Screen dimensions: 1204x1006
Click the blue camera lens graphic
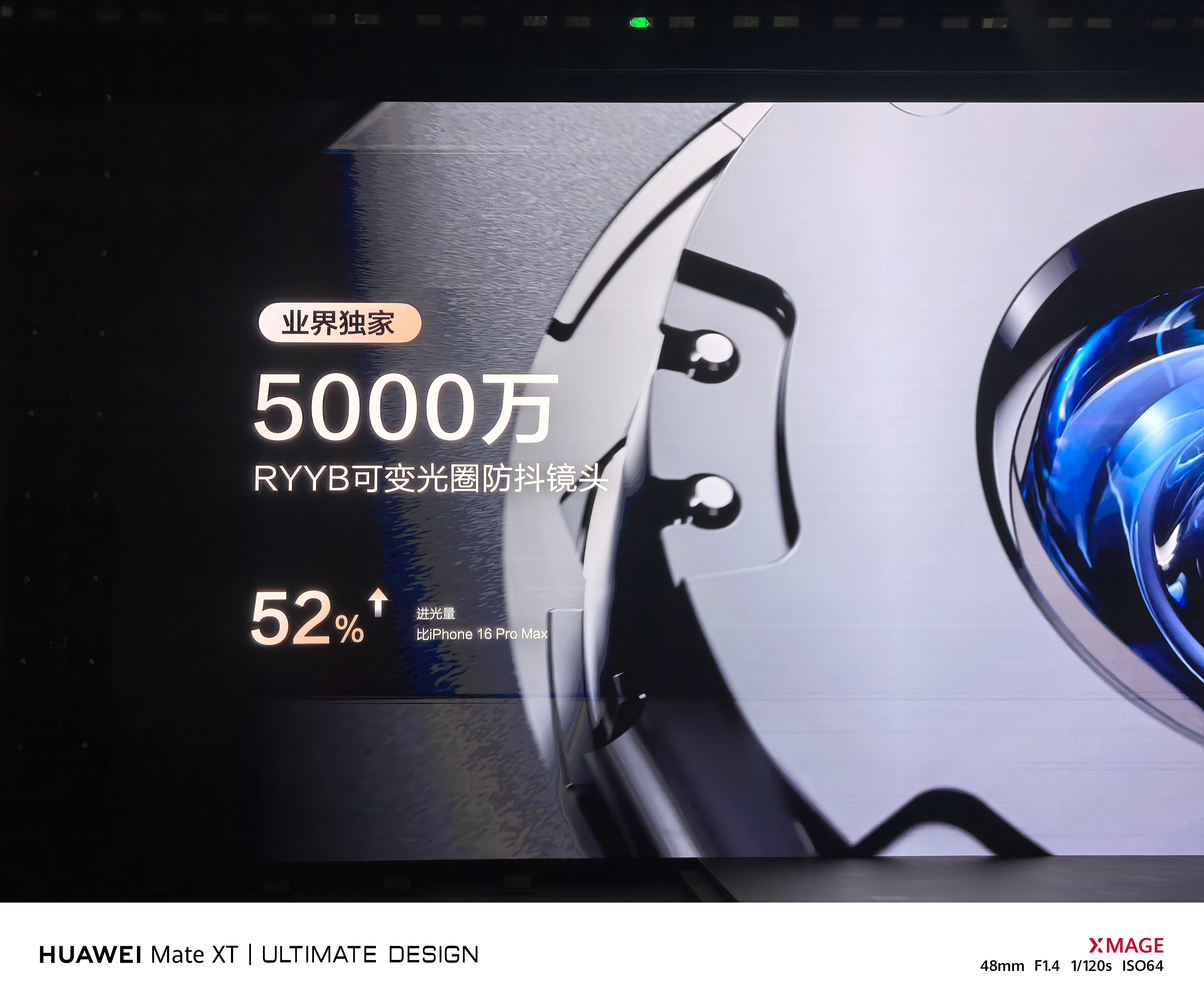[1124, 459]
